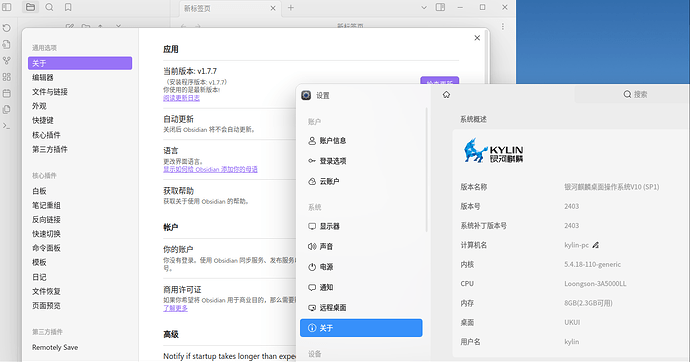This screenshot has height=362, width=690.
Task: Open daily note calendar icon in ribbon
Action: pos(7,93)
